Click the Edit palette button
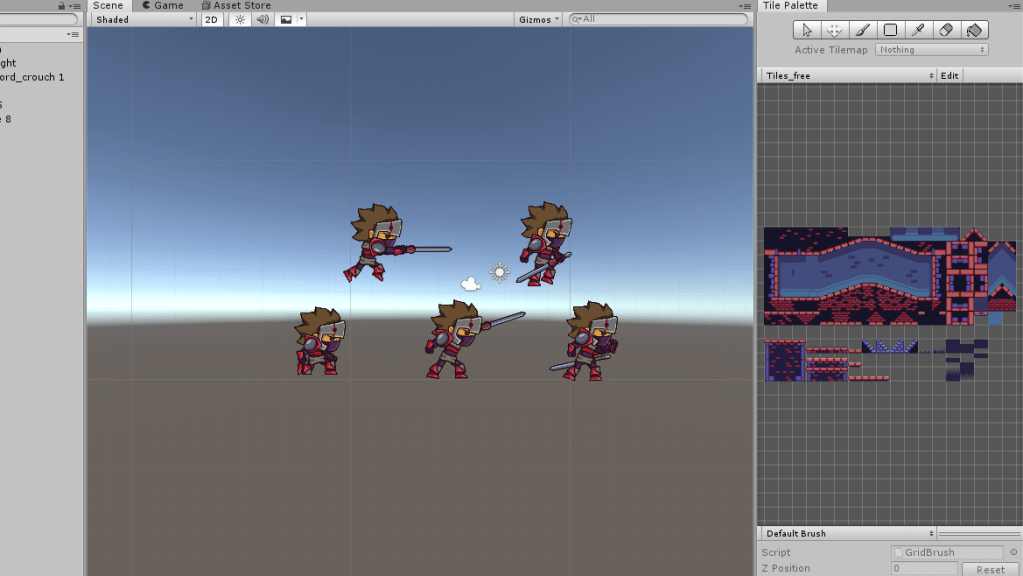1023x576 pixels. coord(950,76)
